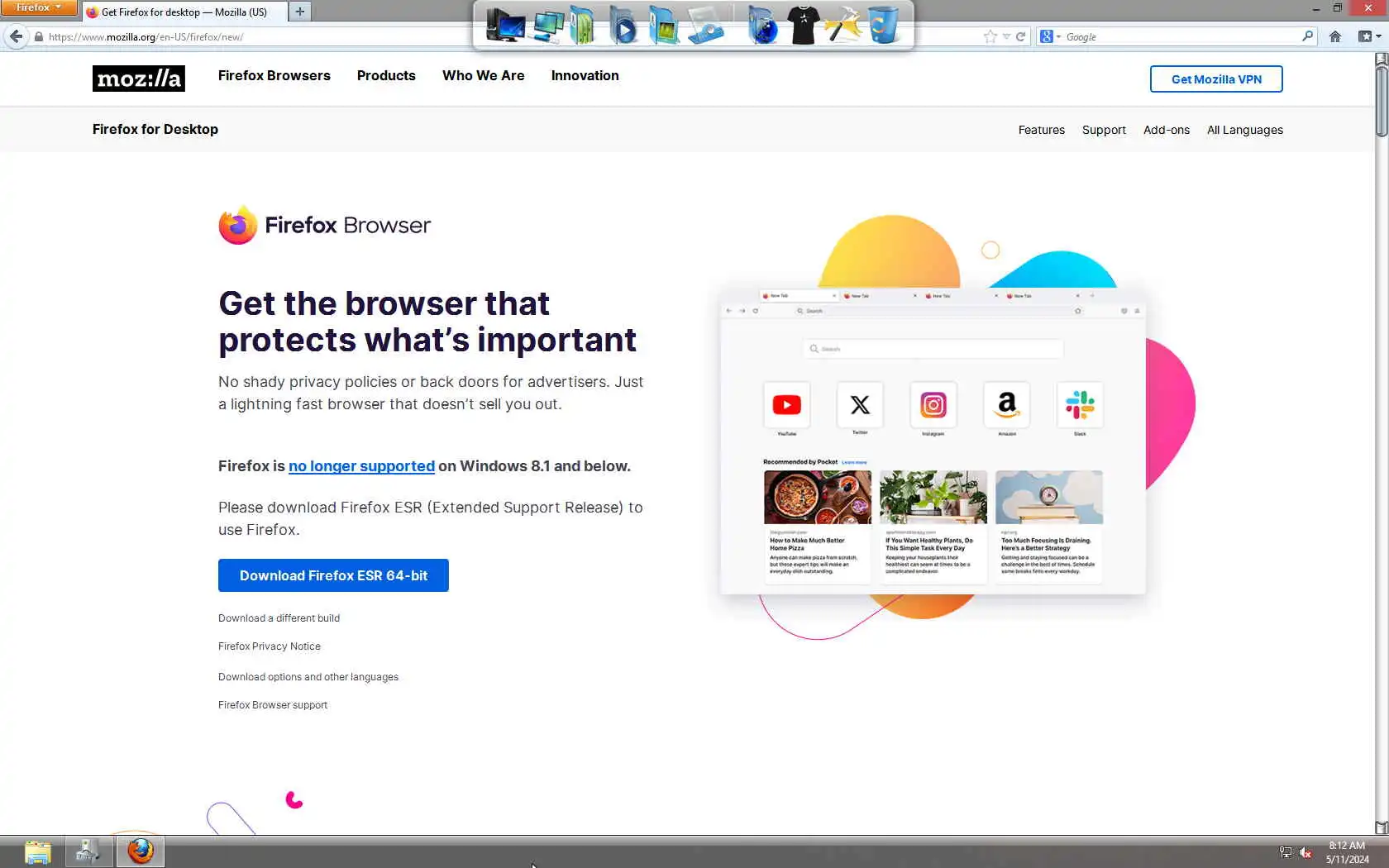The width and height of the screenshot is (1389, 868).
Task: Click the Google search input field
Action: tap(1182, 36)
